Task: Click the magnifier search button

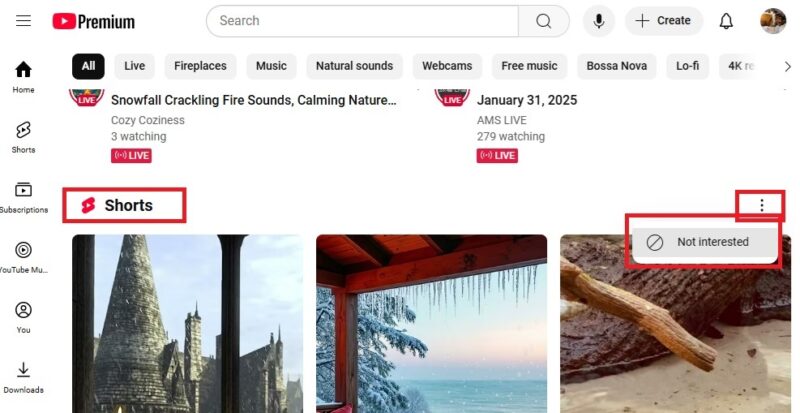Action: click(x=543, y=21)
